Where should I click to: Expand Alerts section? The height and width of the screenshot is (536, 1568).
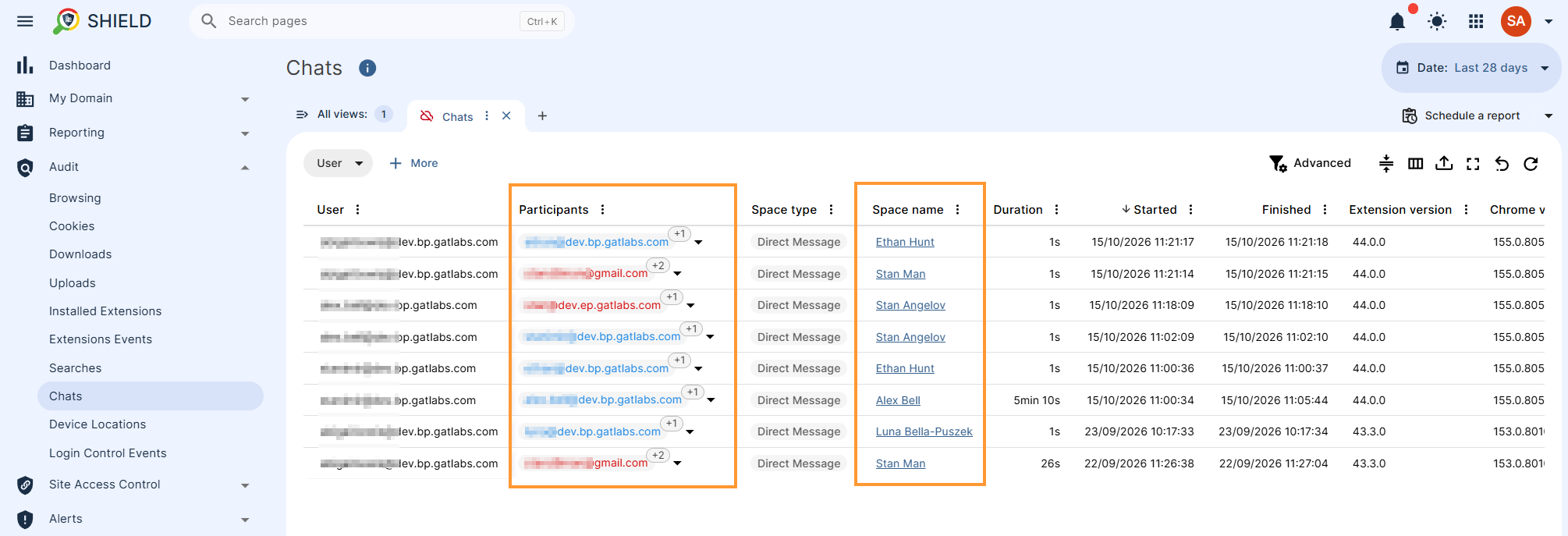(245, 520)
